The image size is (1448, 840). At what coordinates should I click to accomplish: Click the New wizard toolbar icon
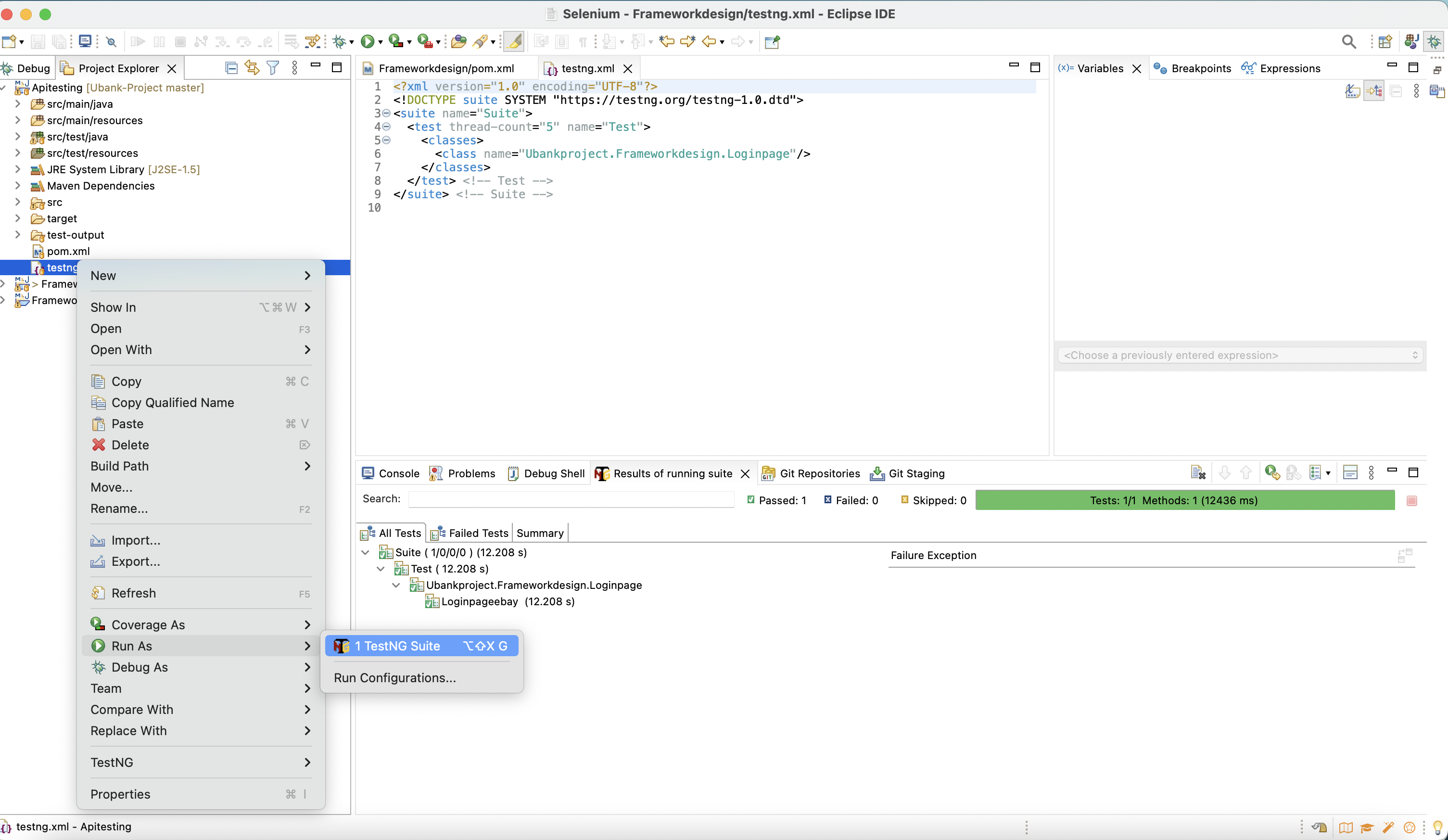[x=9, y=41]
